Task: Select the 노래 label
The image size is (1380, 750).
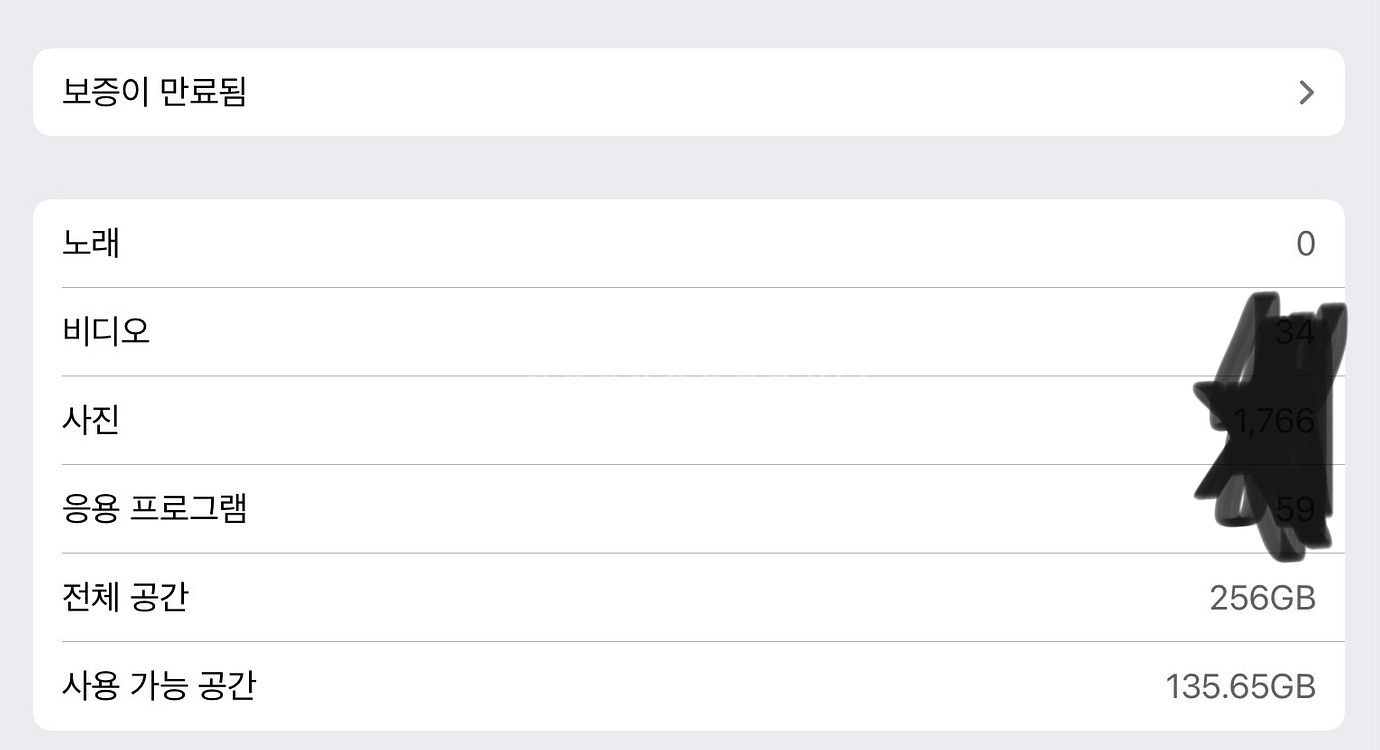Action: pyautogui.click(x=91, y=243)
